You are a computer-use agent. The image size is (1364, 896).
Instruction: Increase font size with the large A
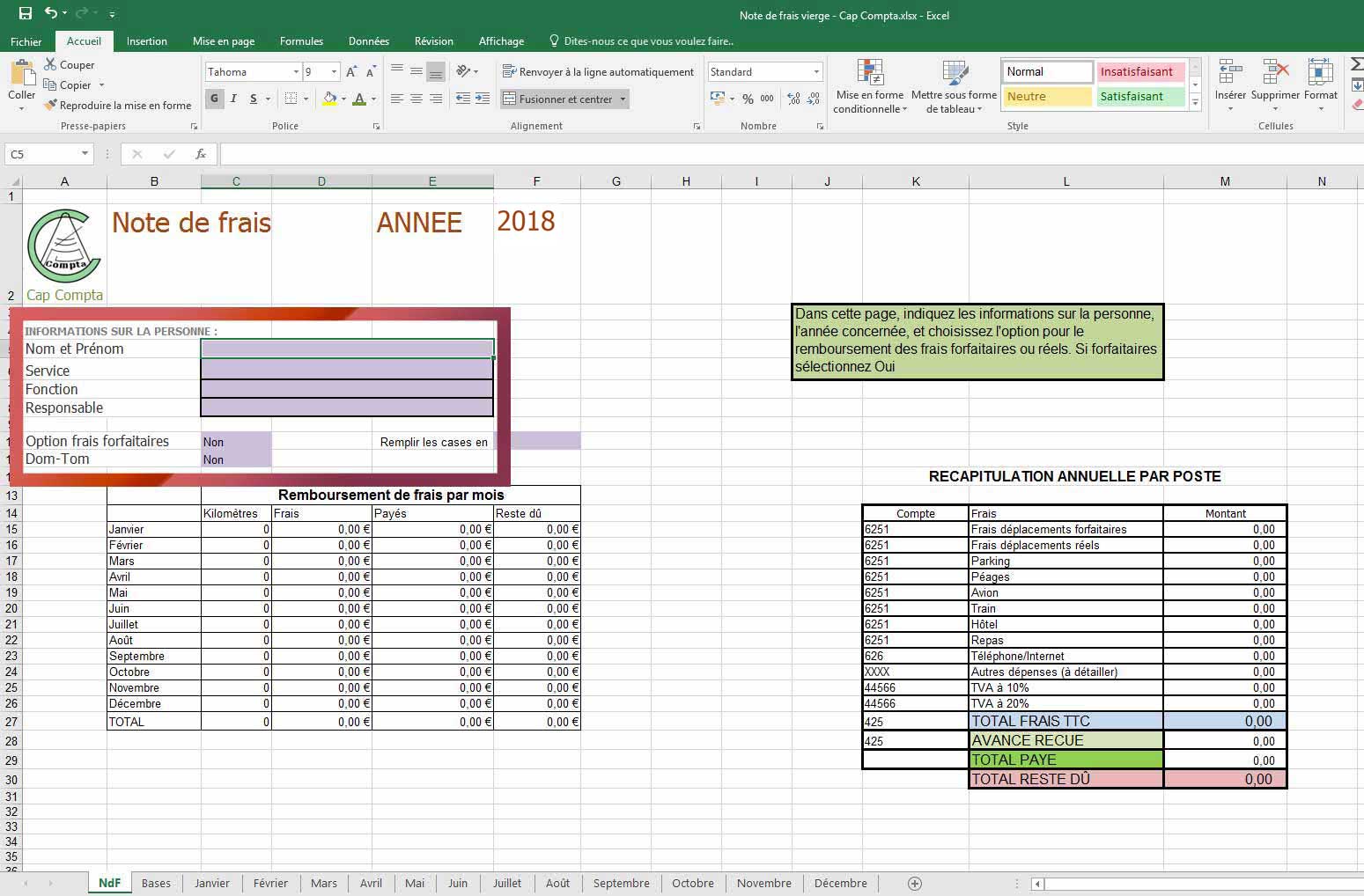click(x=351, y=72)
